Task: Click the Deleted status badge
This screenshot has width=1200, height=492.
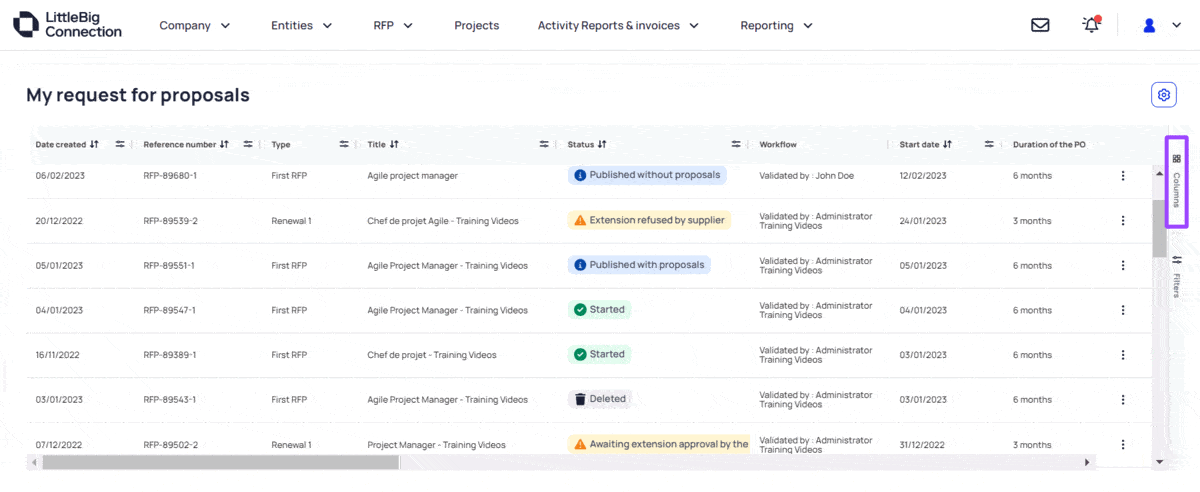Action: tap(600, 399)
